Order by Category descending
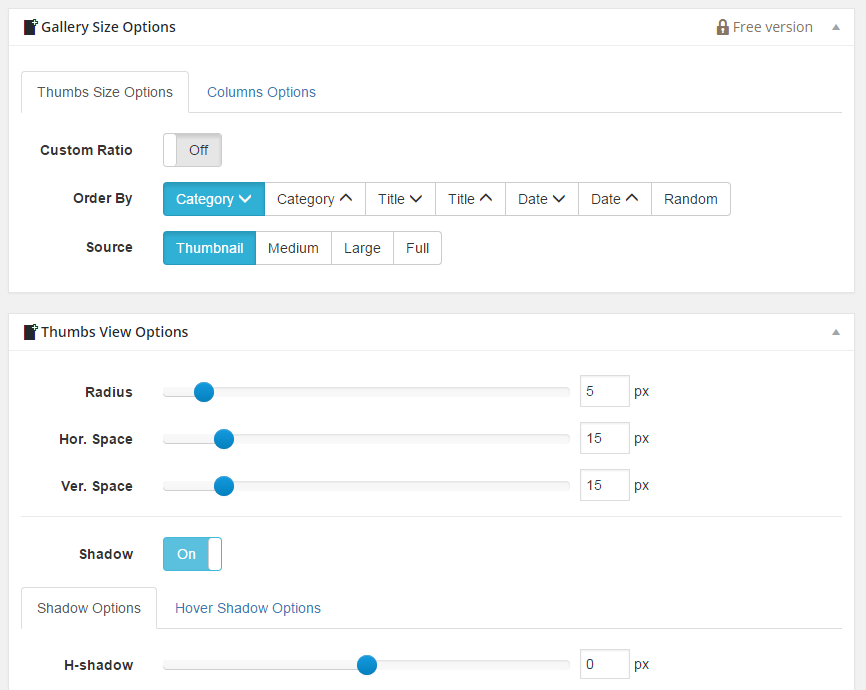Screen dimensions: 866x690 [x=214, y=199]
